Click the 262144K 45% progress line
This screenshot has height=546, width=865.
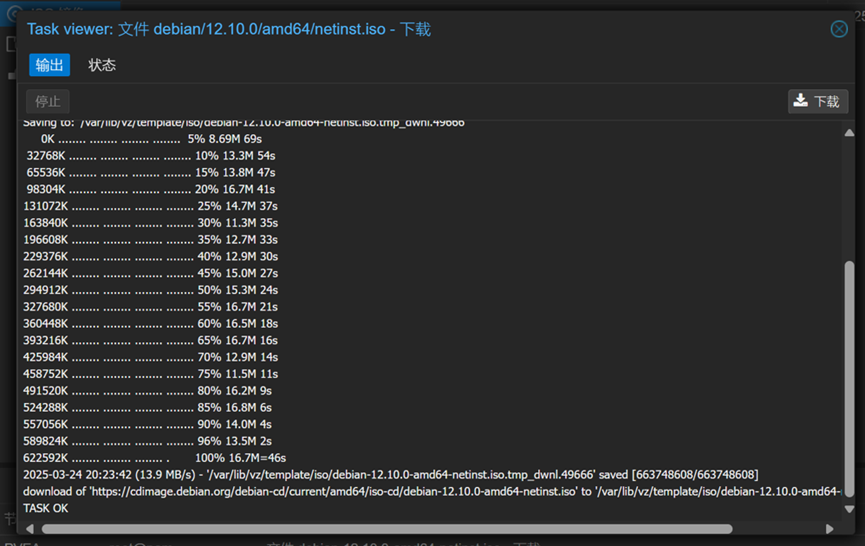coord(151,273)
